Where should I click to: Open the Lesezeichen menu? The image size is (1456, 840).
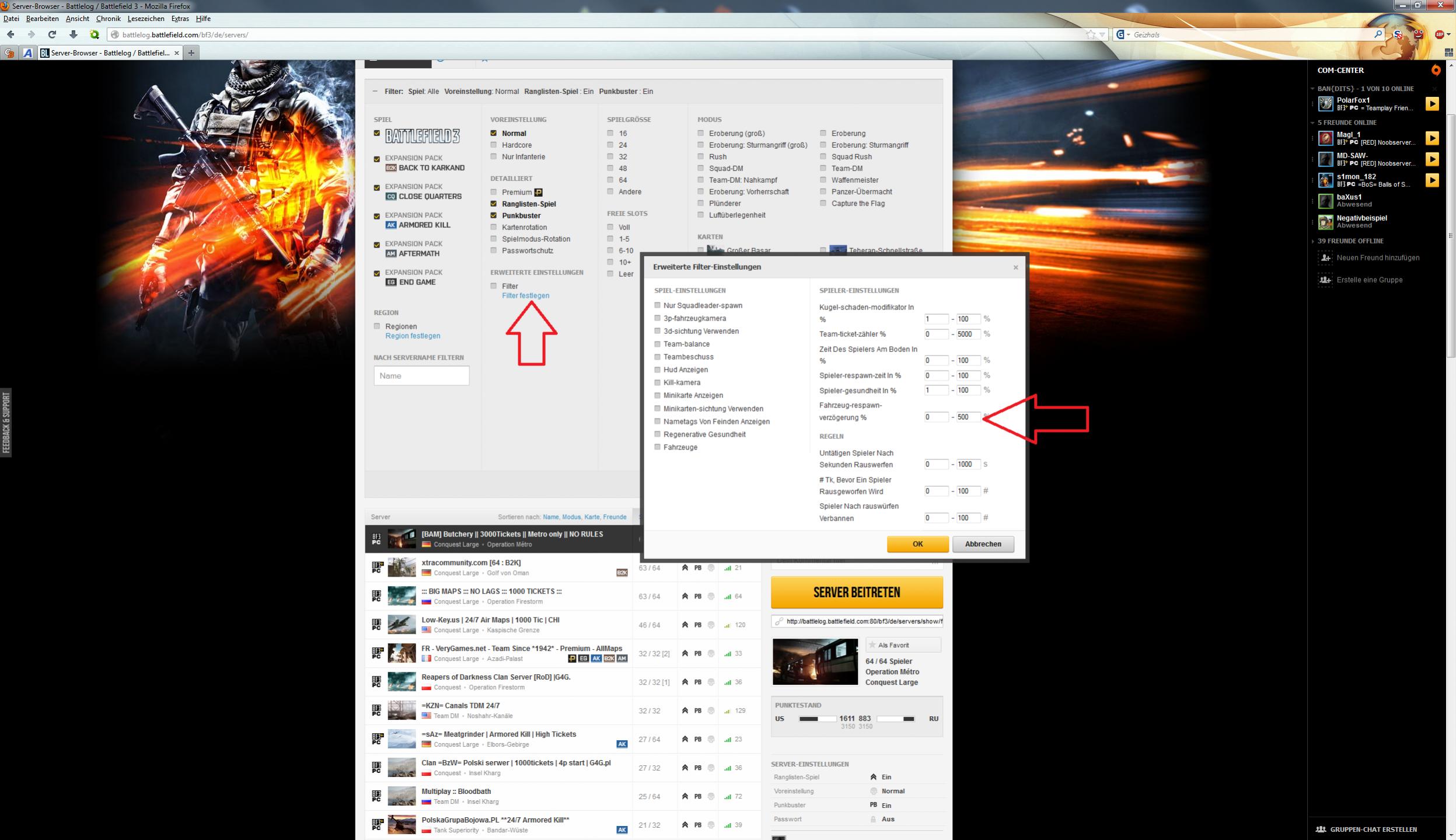pos(145,19)
